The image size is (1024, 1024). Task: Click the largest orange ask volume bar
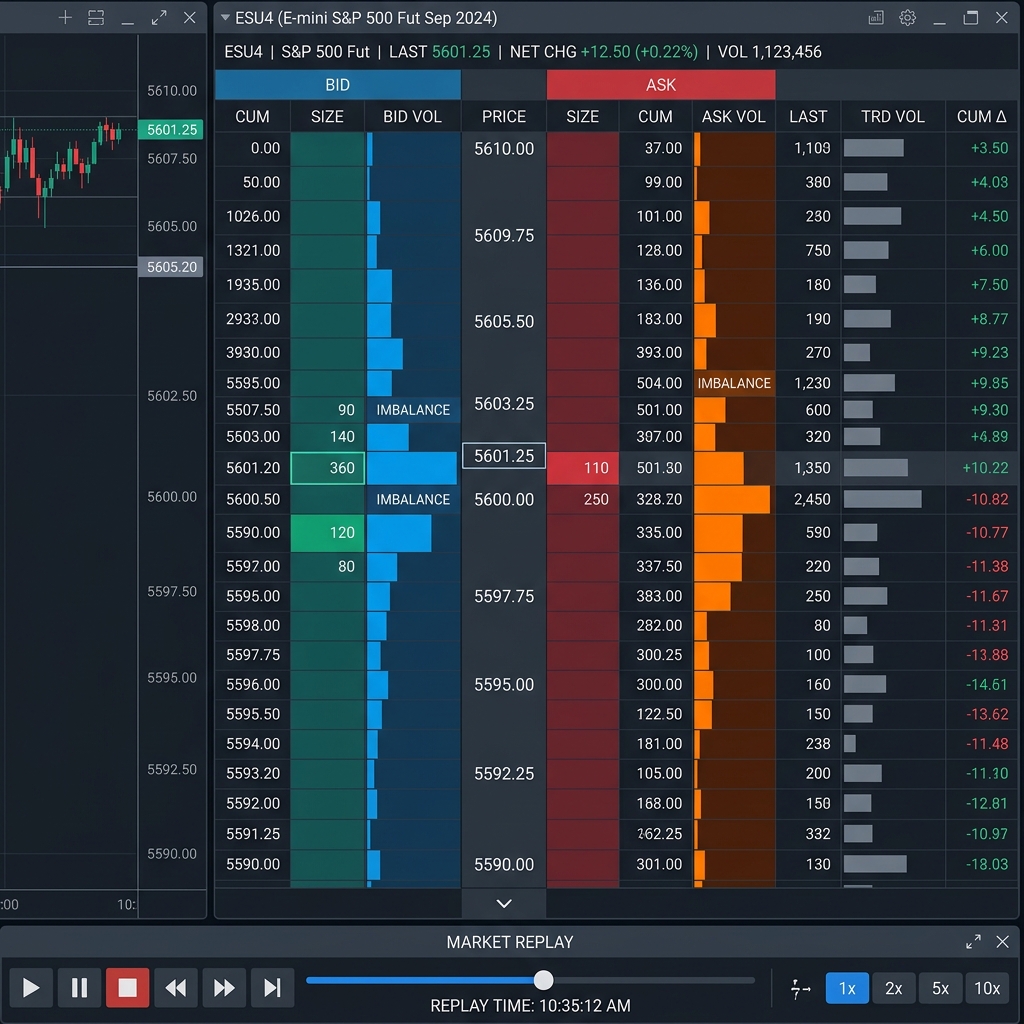click(732, 499)
